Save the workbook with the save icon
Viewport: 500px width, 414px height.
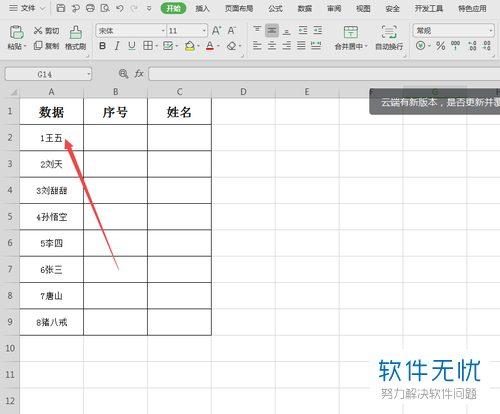61,8
